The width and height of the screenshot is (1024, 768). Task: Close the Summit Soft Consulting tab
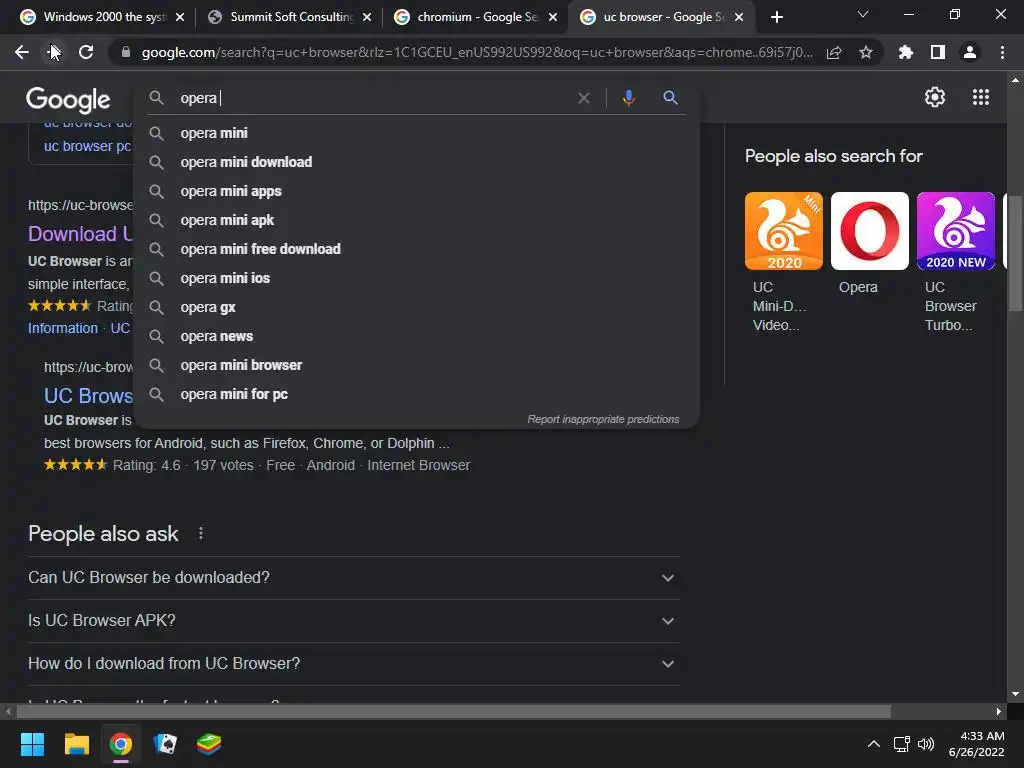[x=367, y=17]
